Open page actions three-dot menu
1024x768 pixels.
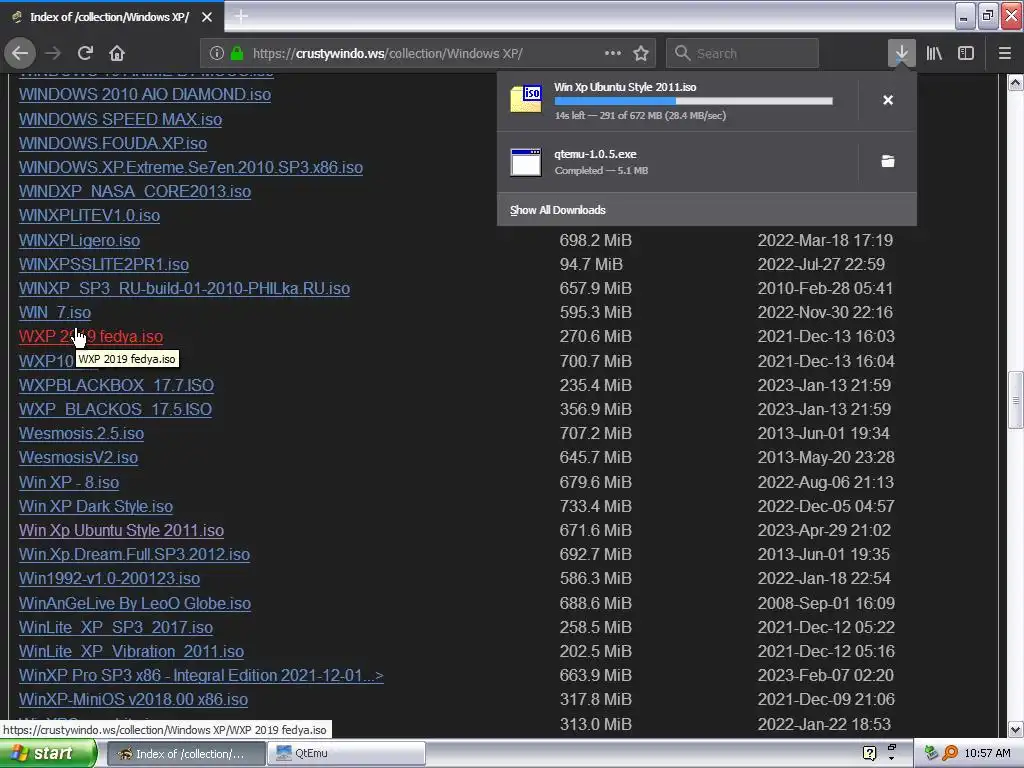(x=613, y=53)
